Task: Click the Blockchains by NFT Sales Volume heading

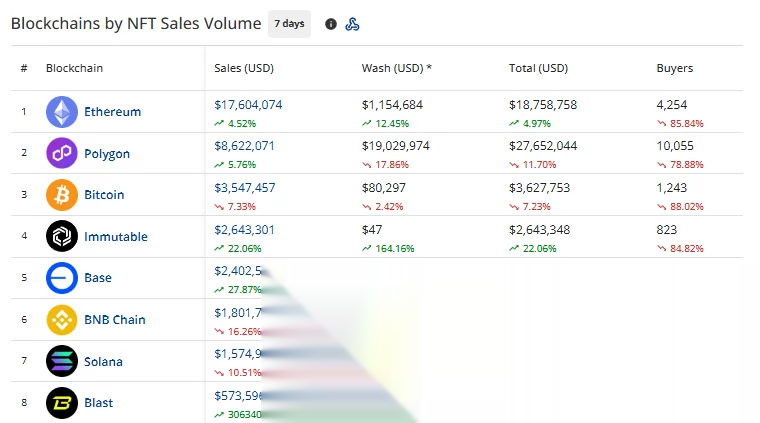Action: click(x=136, y=24)
